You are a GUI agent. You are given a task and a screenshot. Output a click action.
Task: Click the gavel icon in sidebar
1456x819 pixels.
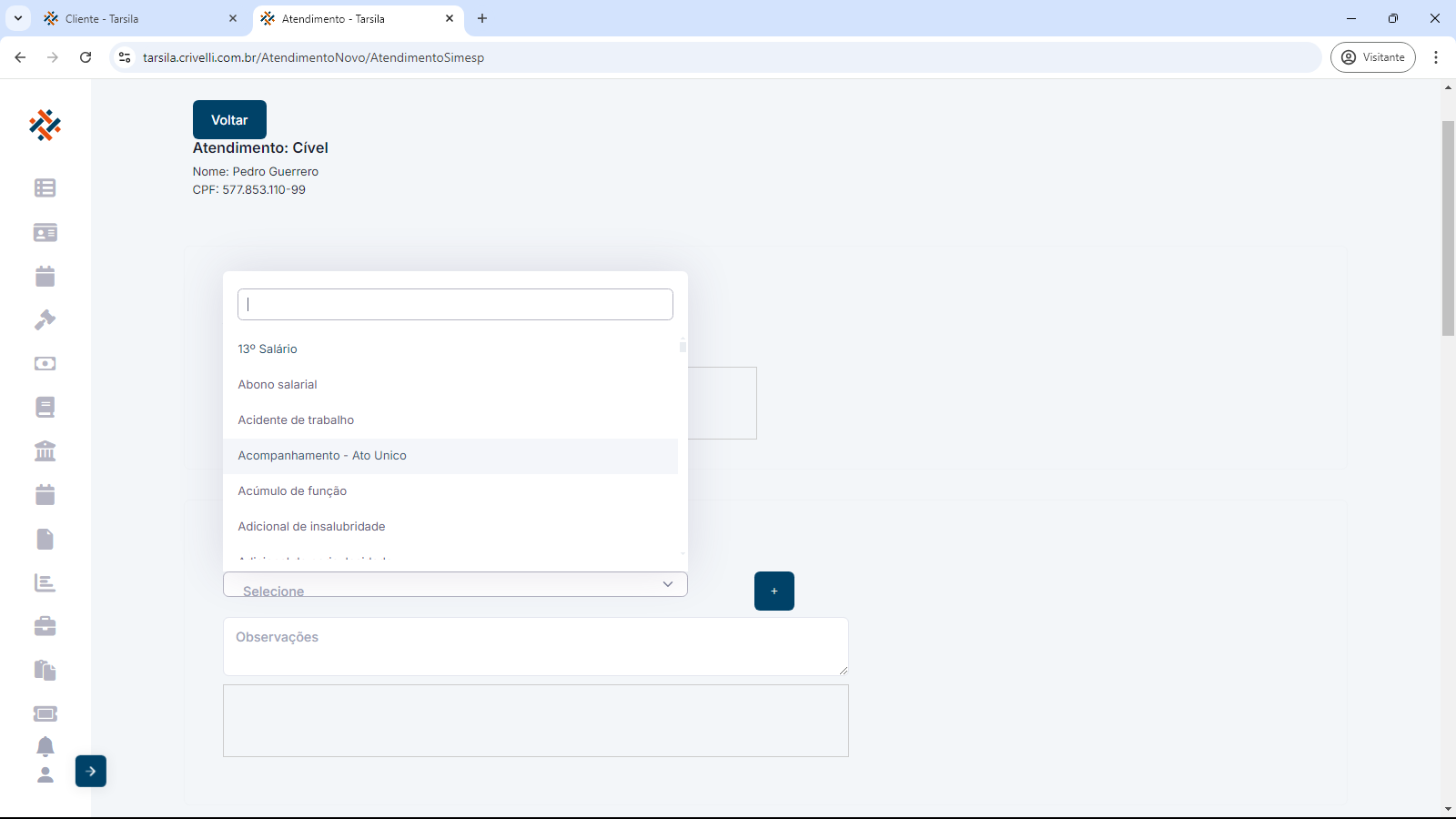click(45, 319)
